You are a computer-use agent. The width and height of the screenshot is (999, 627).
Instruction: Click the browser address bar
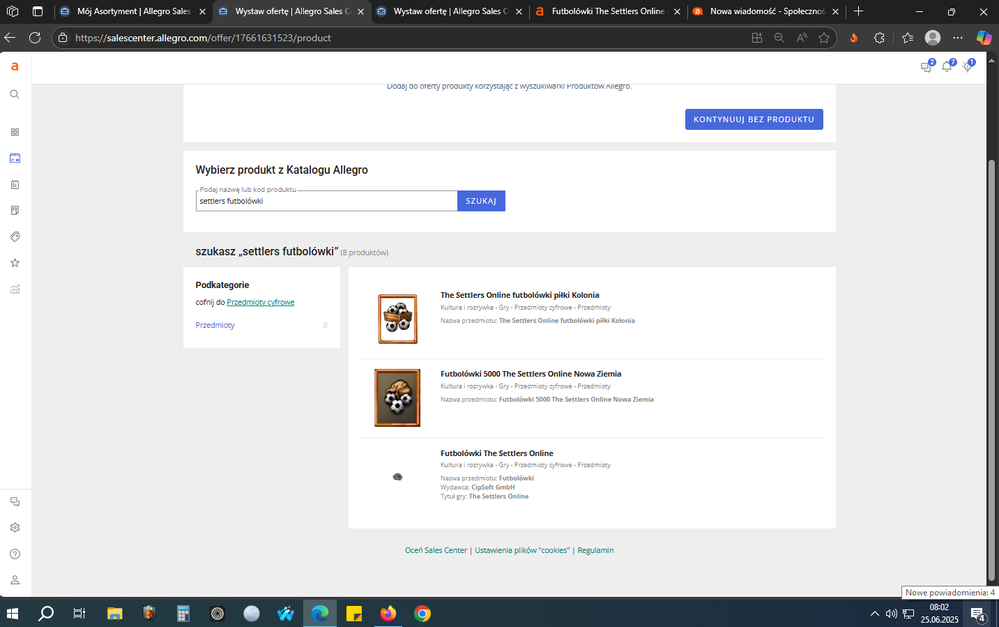click(408, 38)
